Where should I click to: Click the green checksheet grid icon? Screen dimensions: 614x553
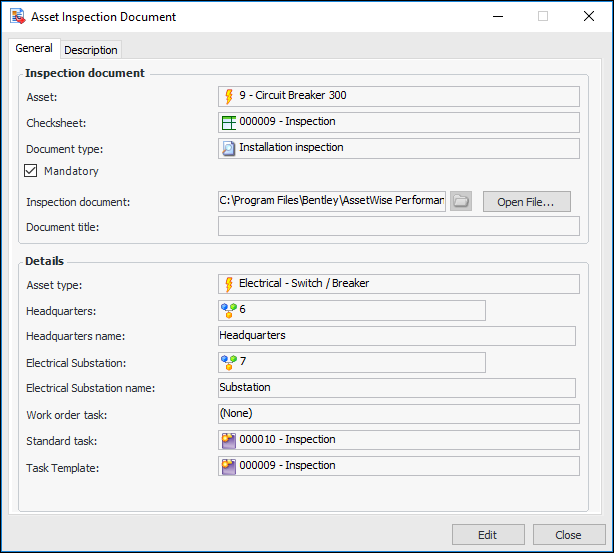pos(229,122)
